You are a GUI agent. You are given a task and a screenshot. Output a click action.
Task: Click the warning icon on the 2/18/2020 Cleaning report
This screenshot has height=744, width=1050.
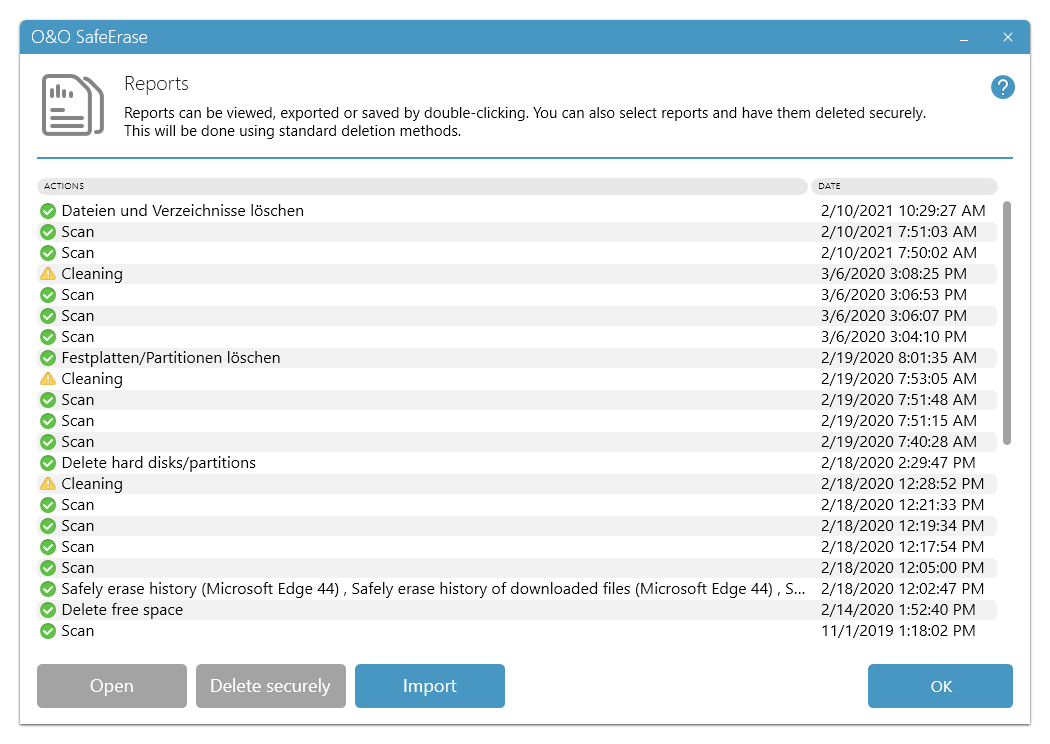click(x=47, y=483)
